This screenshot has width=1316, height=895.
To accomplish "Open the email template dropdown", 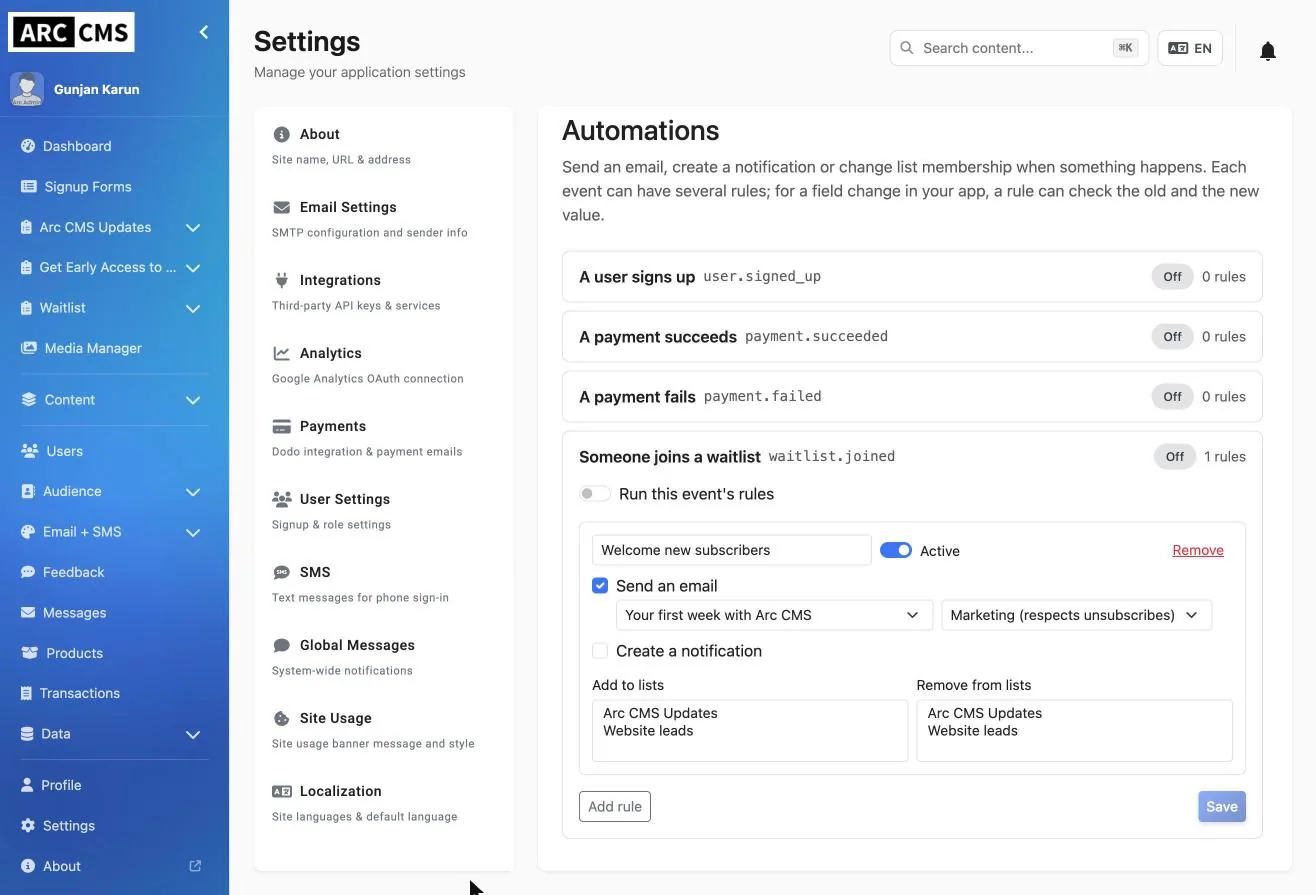I will [x=774, y=615].
